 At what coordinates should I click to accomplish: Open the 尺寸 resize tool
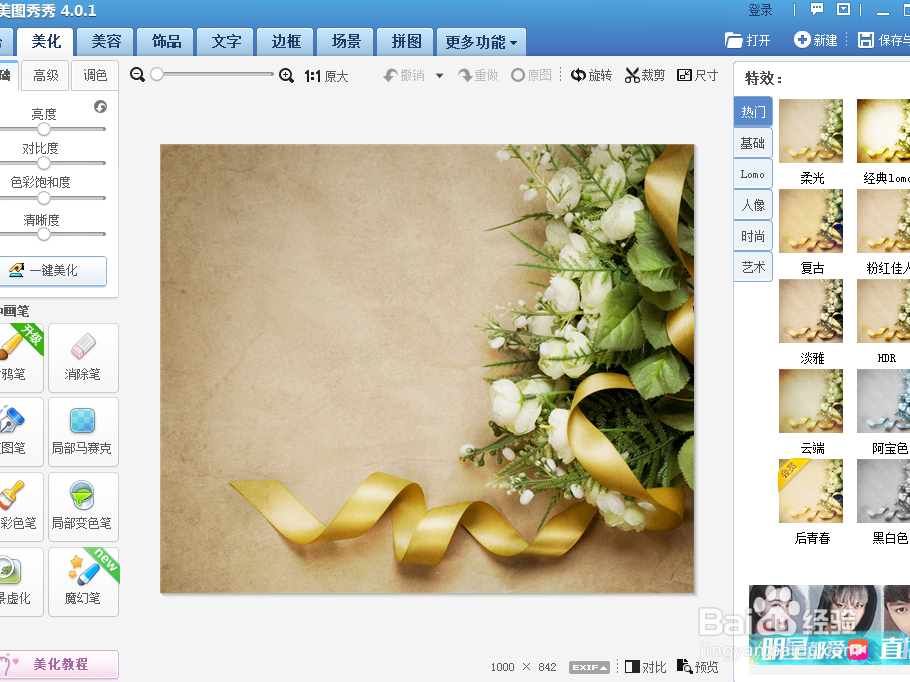(697, 74)
